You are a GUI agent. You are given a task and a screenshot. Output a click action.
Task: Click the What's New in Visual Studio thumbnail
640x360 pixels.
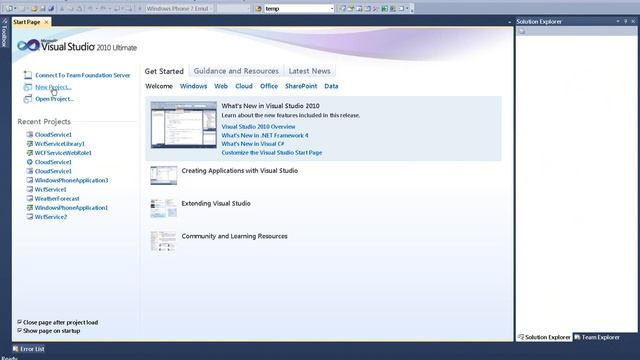(184, 124)
